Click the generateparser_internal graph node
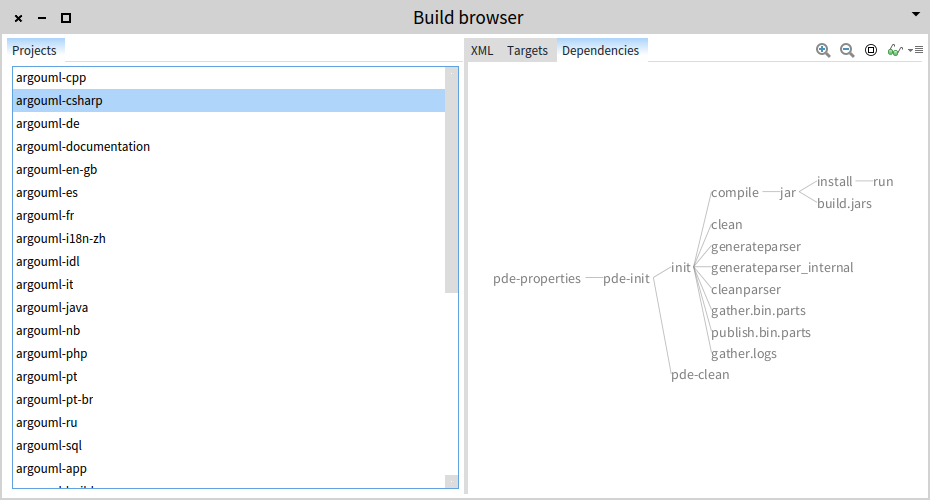This screenshot has width=930, height=500. [782, 268]
